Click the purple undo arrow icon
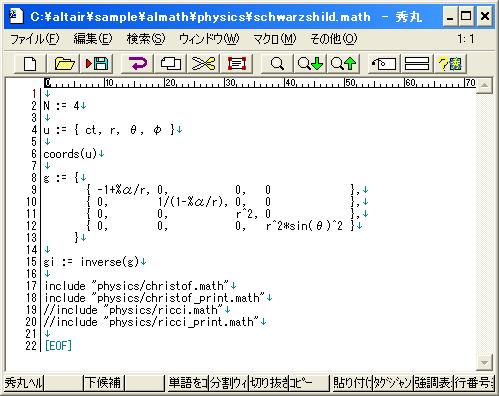This screenshot has width=499, height=396. (x=137, y=64)
